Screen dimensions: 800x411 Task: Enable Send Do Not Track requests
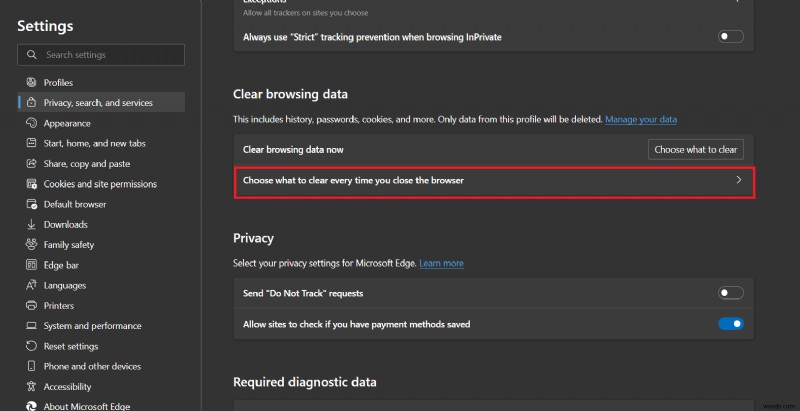click(x=731, y=293)
